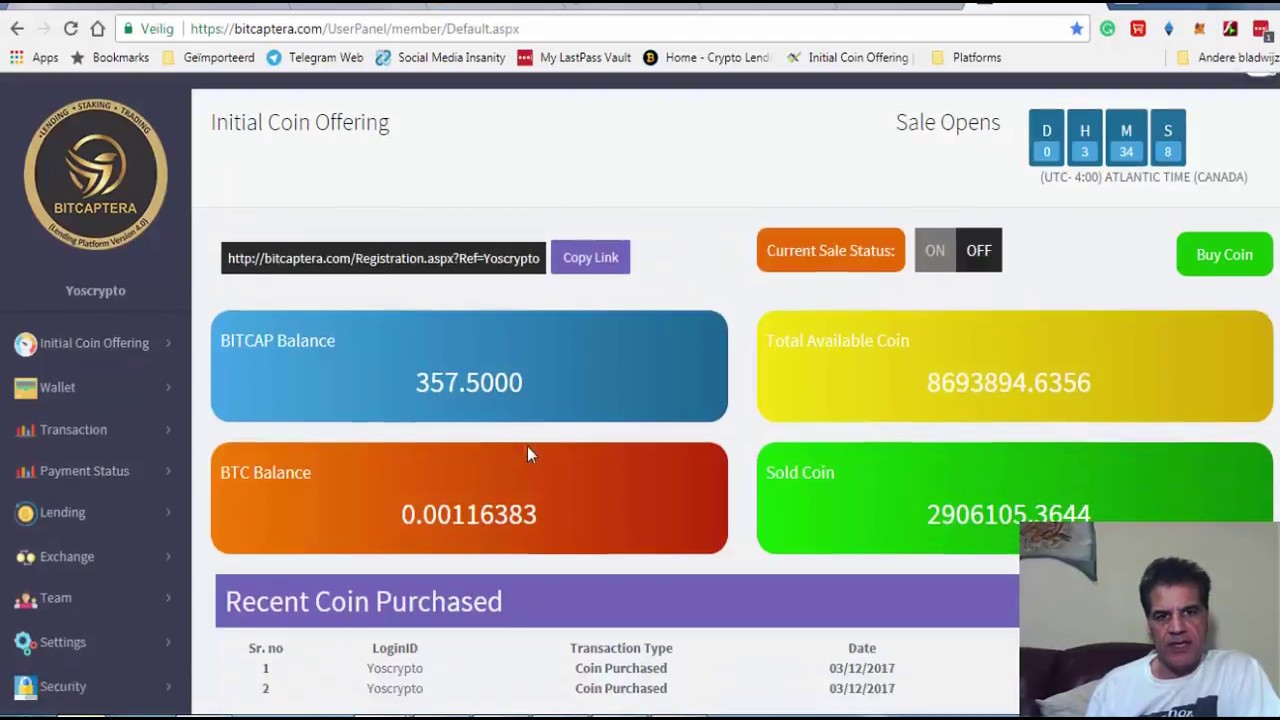
Task: Click the Current Sale Status label
Action: [830, 250]
